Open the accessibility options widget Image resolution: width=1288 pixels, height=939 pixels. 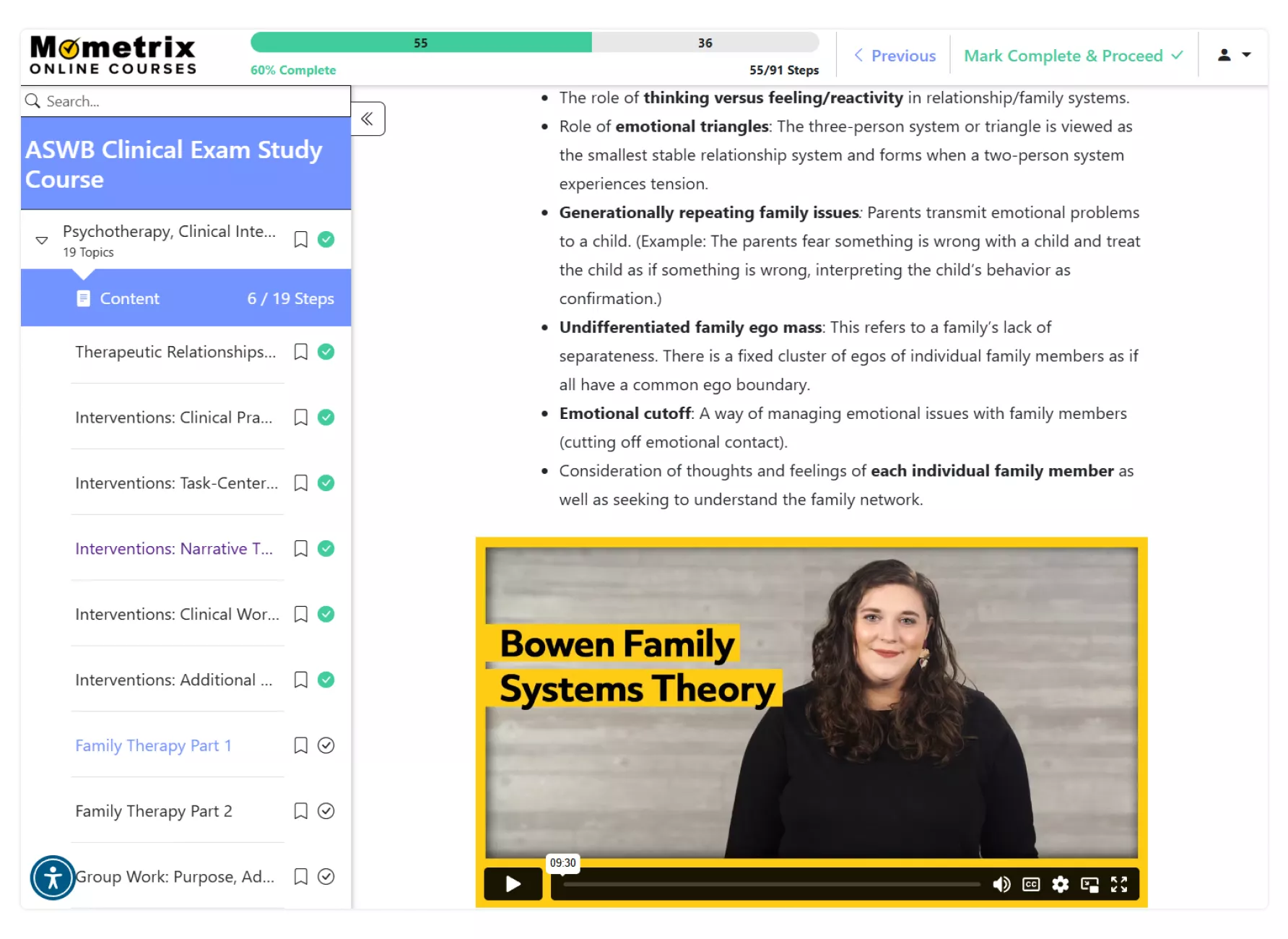(x=53, y=878)
